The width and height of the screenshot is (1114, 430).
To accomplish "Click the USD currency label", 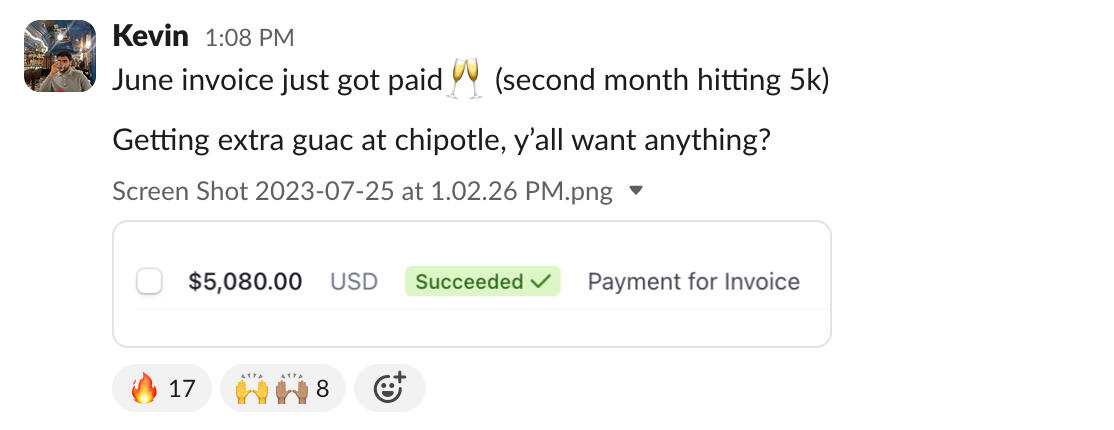I will (x=354, y=282).
